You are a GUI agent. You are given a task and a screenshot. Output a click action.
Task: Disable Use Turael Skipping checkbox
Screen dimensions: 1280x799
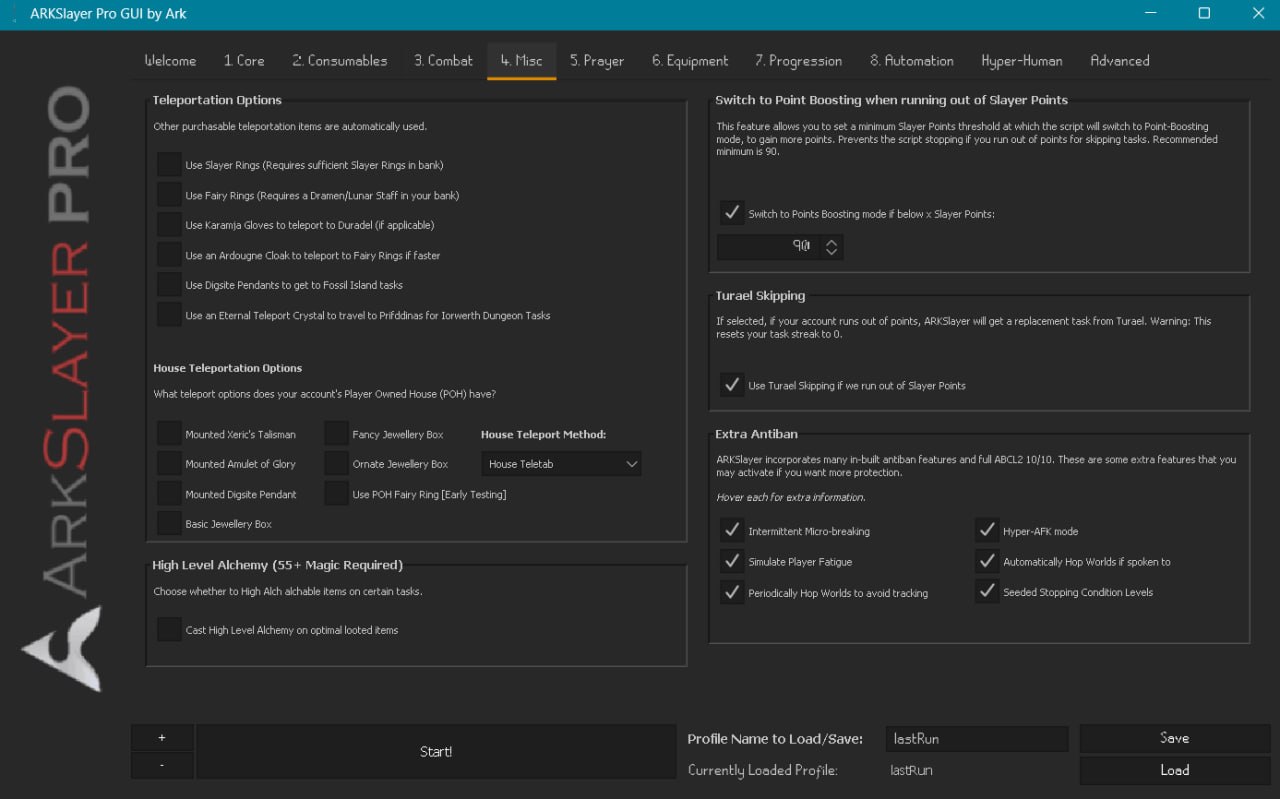732,385
